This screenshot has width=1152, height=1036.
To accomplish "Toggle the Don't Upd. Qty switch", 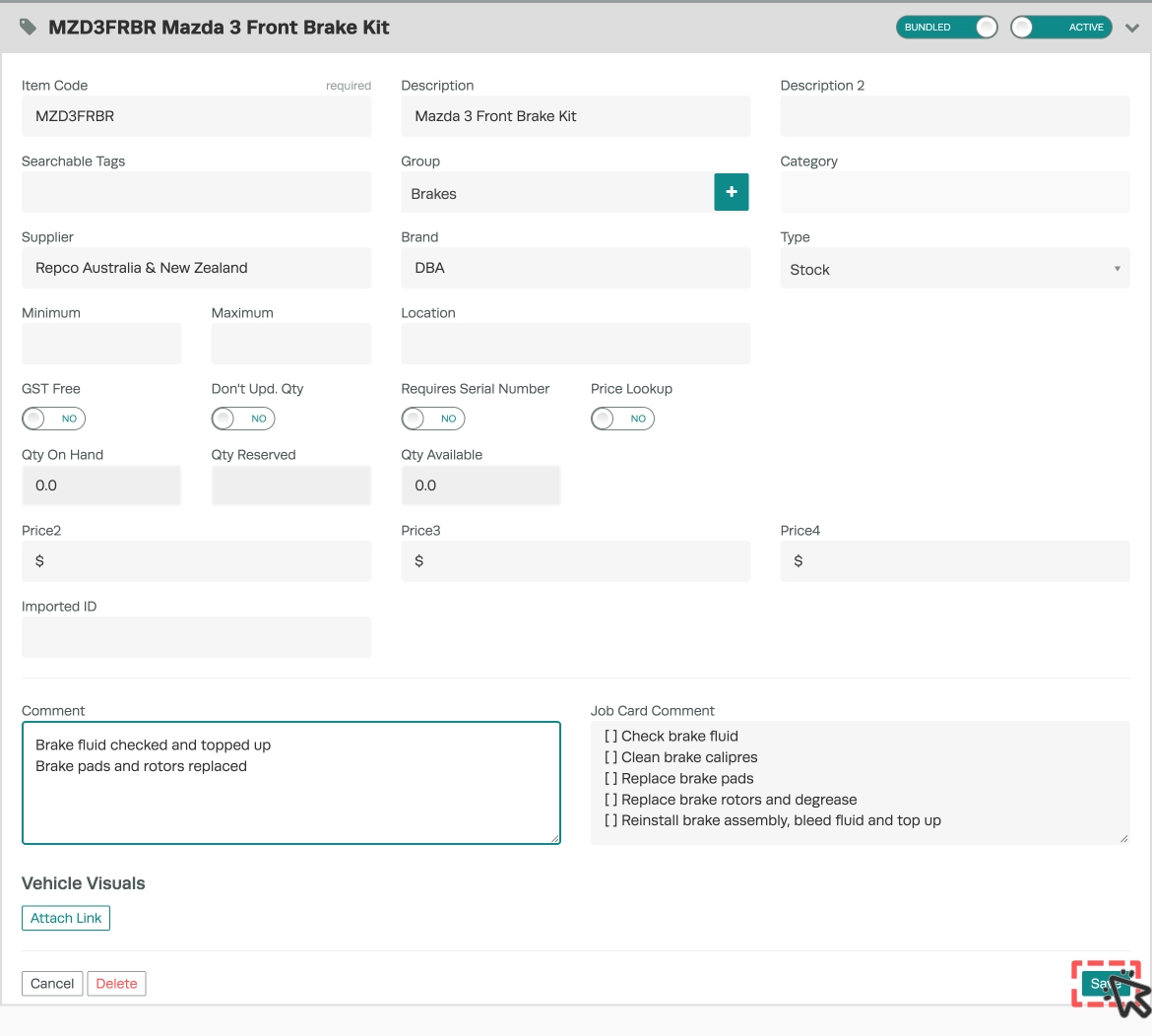I will click(243, 419).
